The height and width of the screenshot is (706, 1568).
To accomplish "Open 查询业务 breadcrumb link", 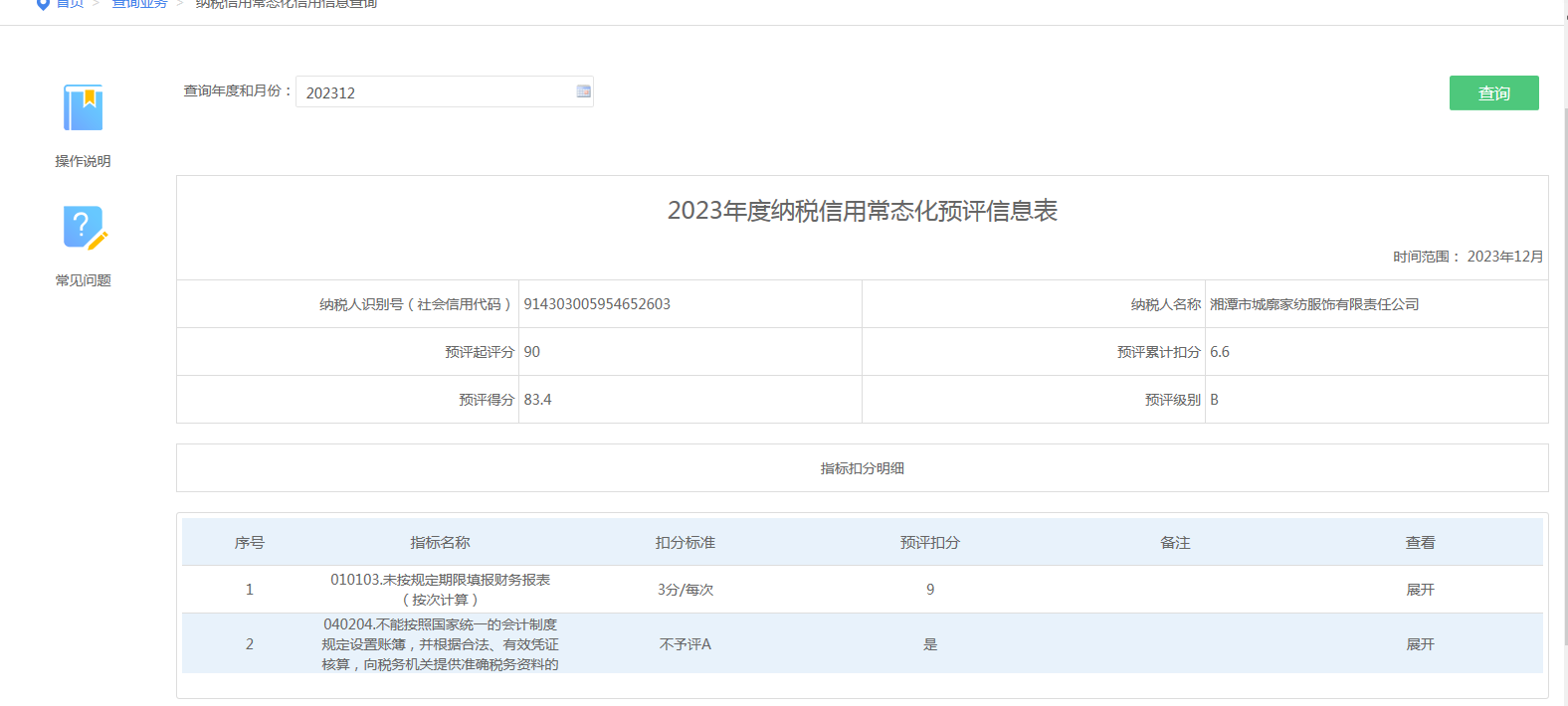I will coord(139,5).
